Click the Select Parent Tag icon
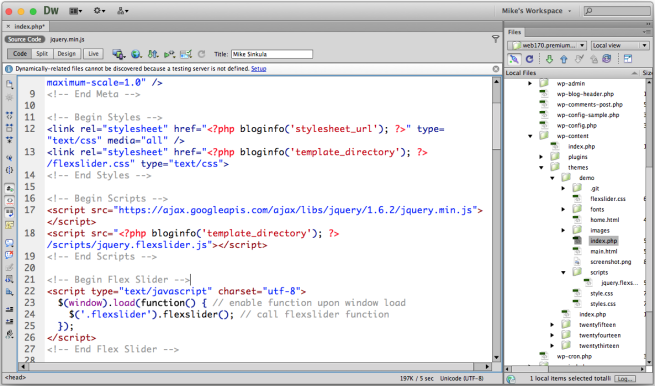 (x=9, y=158)
